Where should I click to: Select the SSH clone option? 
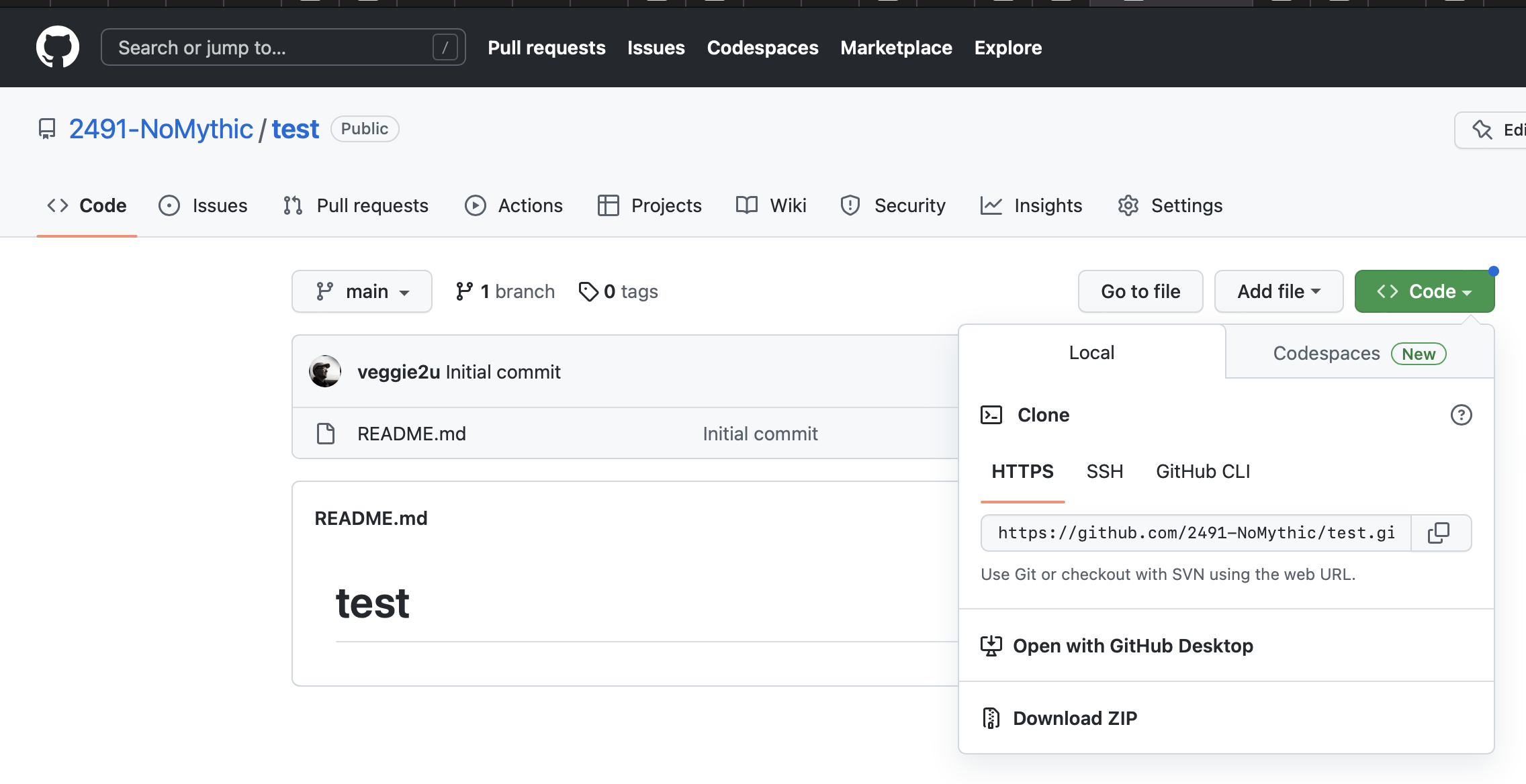(x=1105, y=472)
